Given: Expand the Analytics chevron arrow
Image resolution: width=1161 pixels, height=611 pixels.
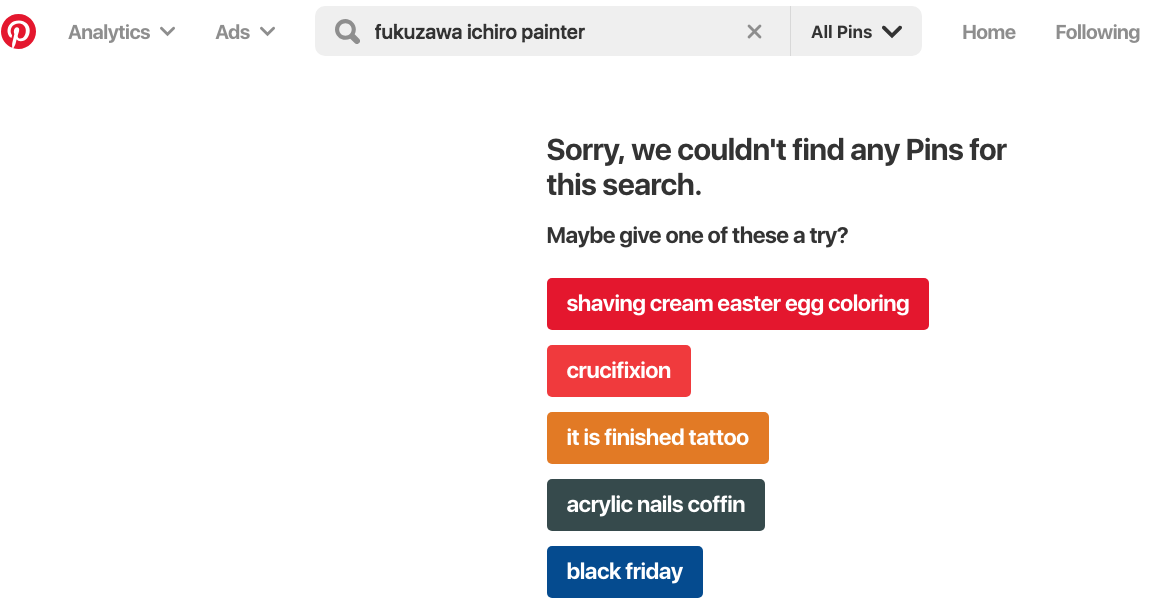Looking at the screenshot, I should click(x=168, y=32).
